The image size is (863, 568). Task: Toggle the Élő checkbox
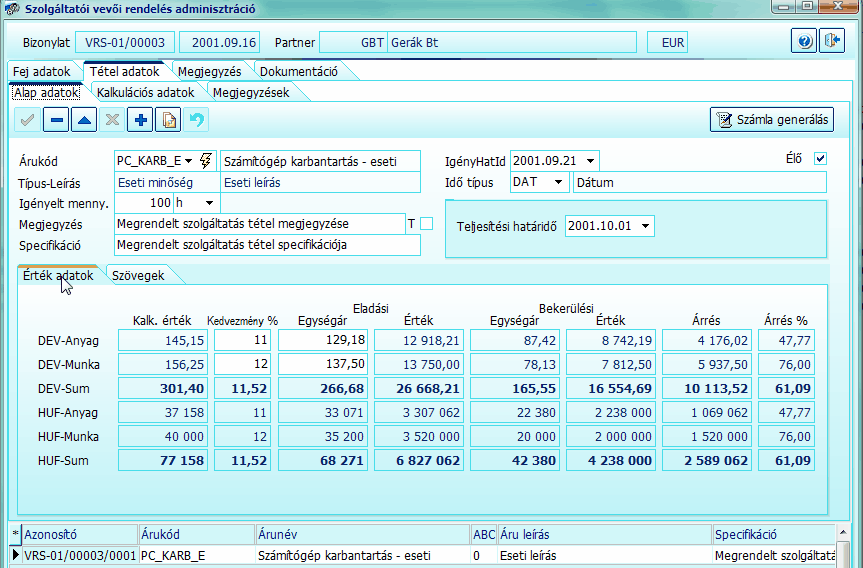(x=820, y=159)
